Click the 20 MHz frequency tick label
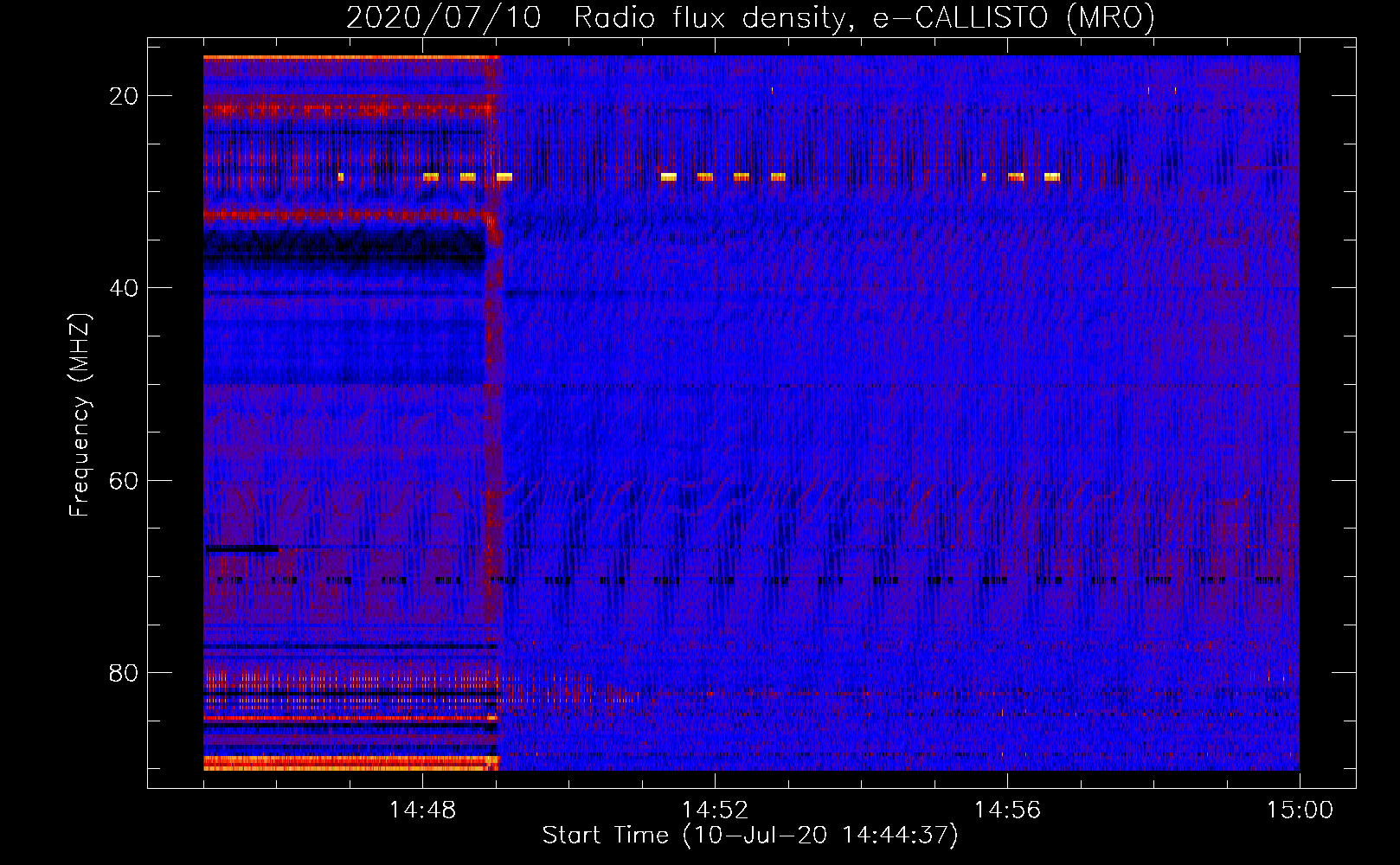Image resolution: width=1400 pixels, height=865 pixels. point(124,96)
